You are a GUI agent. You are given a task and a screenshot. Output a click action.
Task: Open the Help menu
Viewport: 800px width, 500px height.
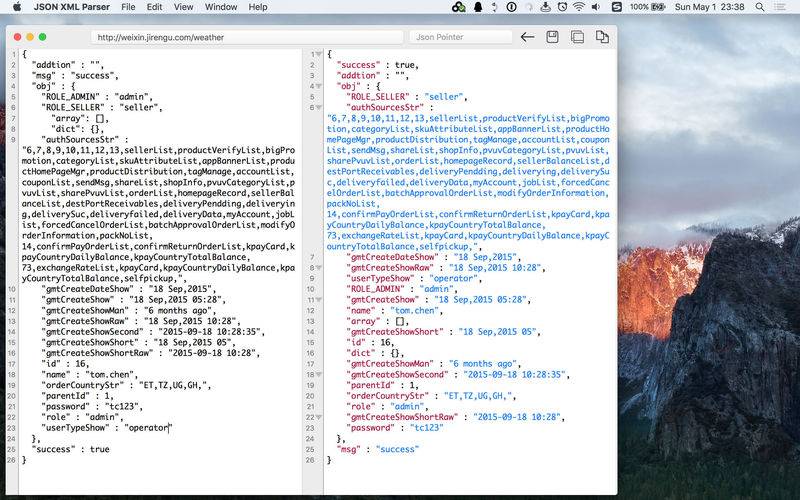[x=258, y=7]
